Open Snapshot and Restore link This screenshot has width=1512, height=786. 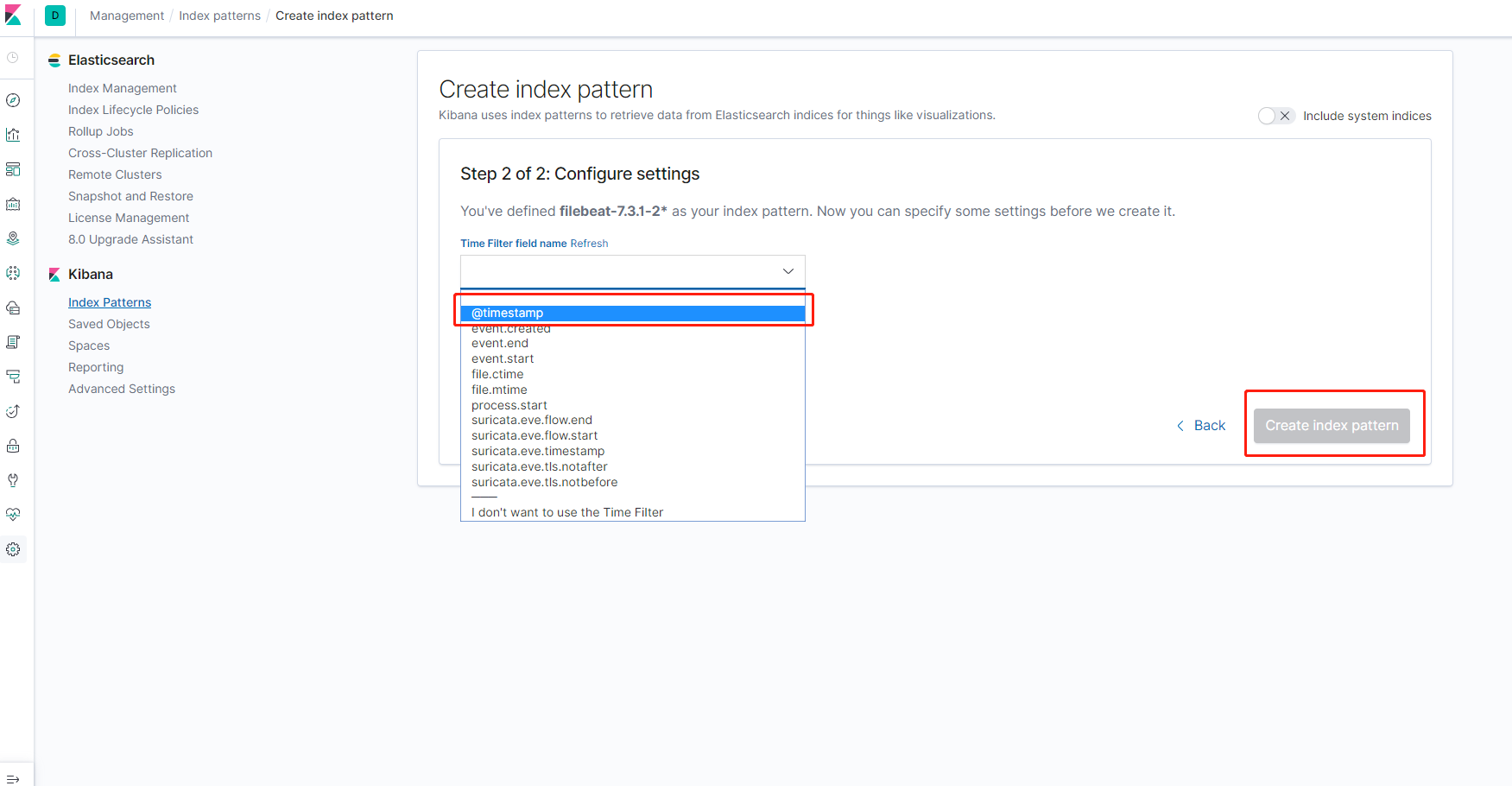click(x=130, y=196)
